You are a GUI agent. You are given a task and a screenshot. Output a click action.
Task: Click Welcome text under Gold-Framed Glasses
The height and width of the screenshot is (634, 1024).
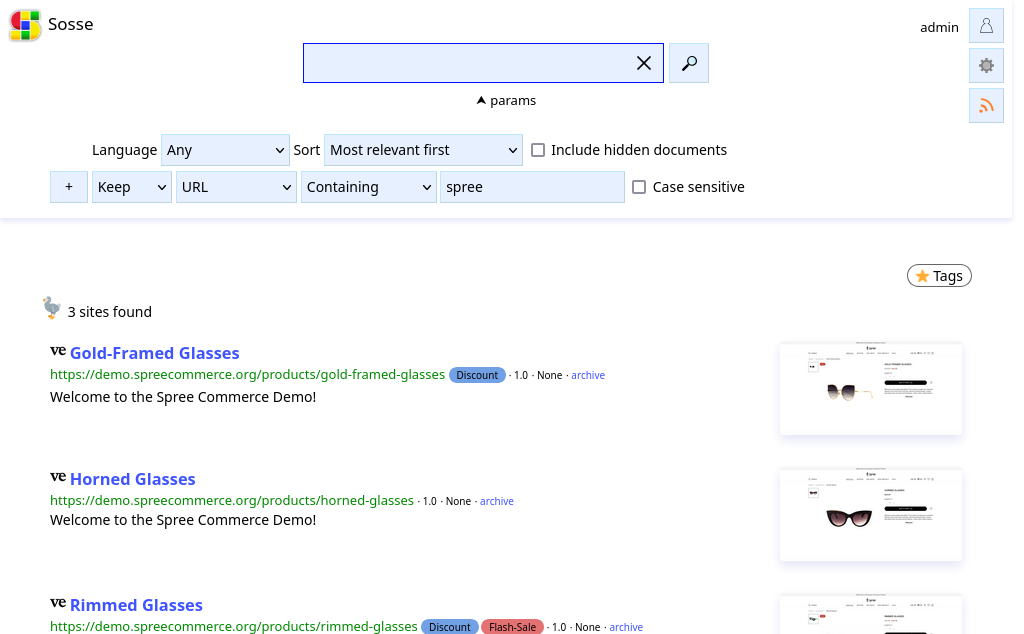[183, 397]
